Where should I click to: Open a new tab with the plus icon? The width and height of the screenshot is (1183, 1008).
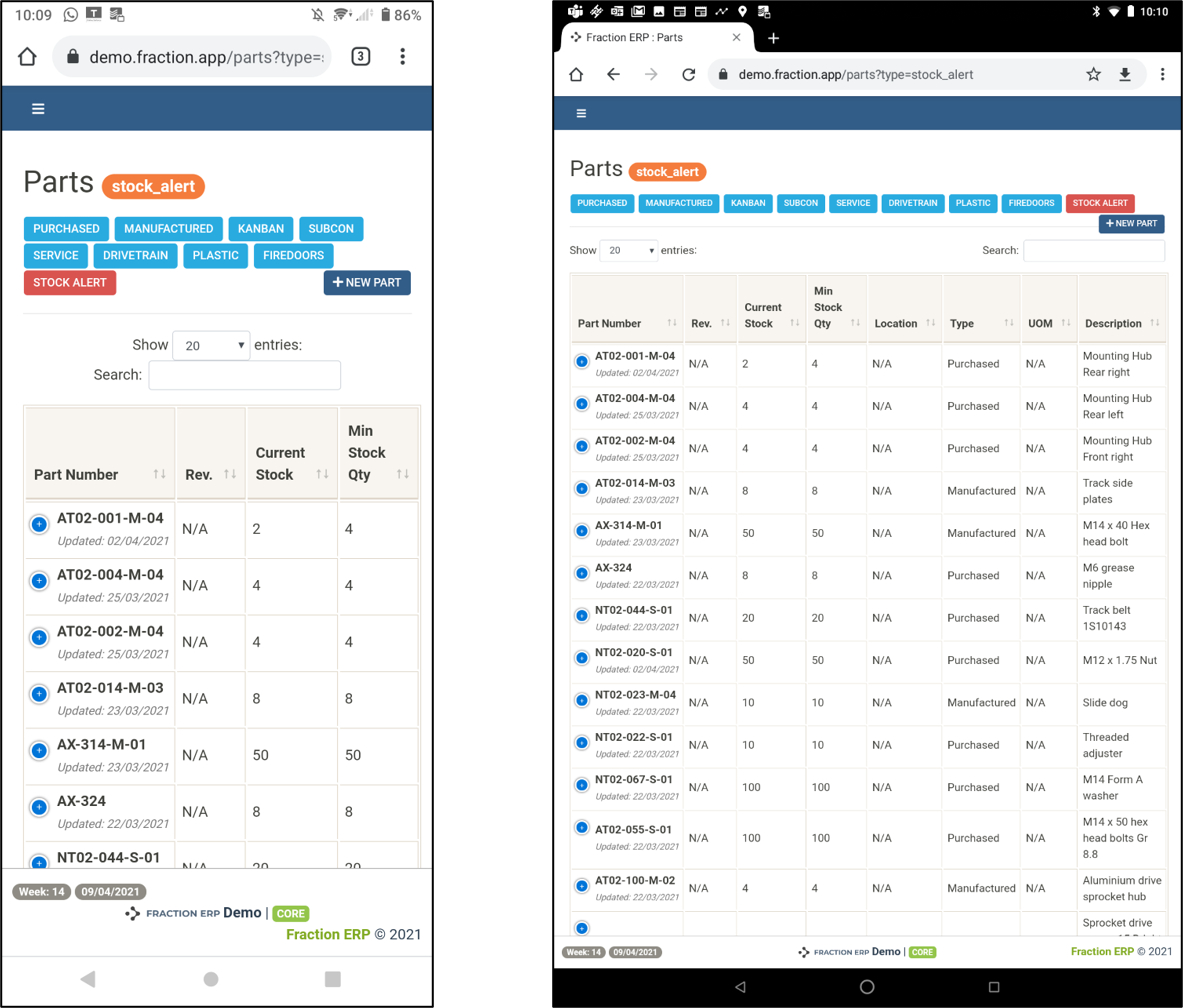tap(773, 38)
